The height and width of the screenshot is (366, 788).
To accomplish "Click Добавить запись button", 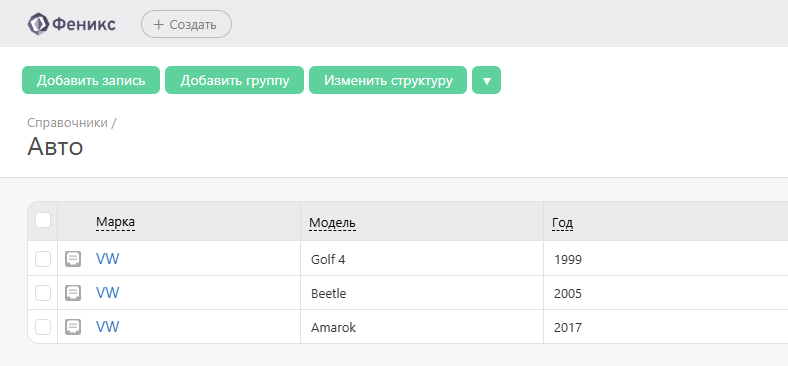I will pos(91,80).
